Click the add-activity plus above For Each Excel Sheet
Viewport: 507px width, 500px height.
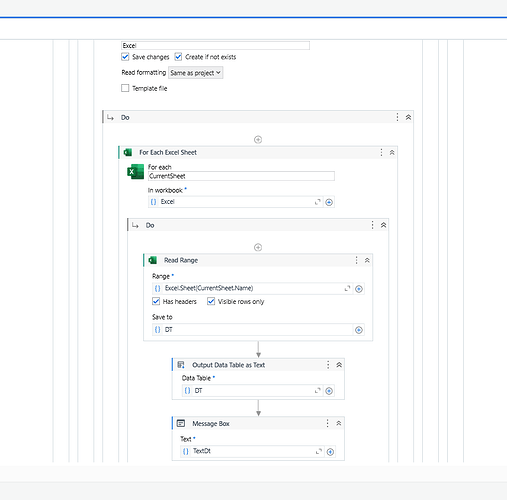click(x=258, y=140)
